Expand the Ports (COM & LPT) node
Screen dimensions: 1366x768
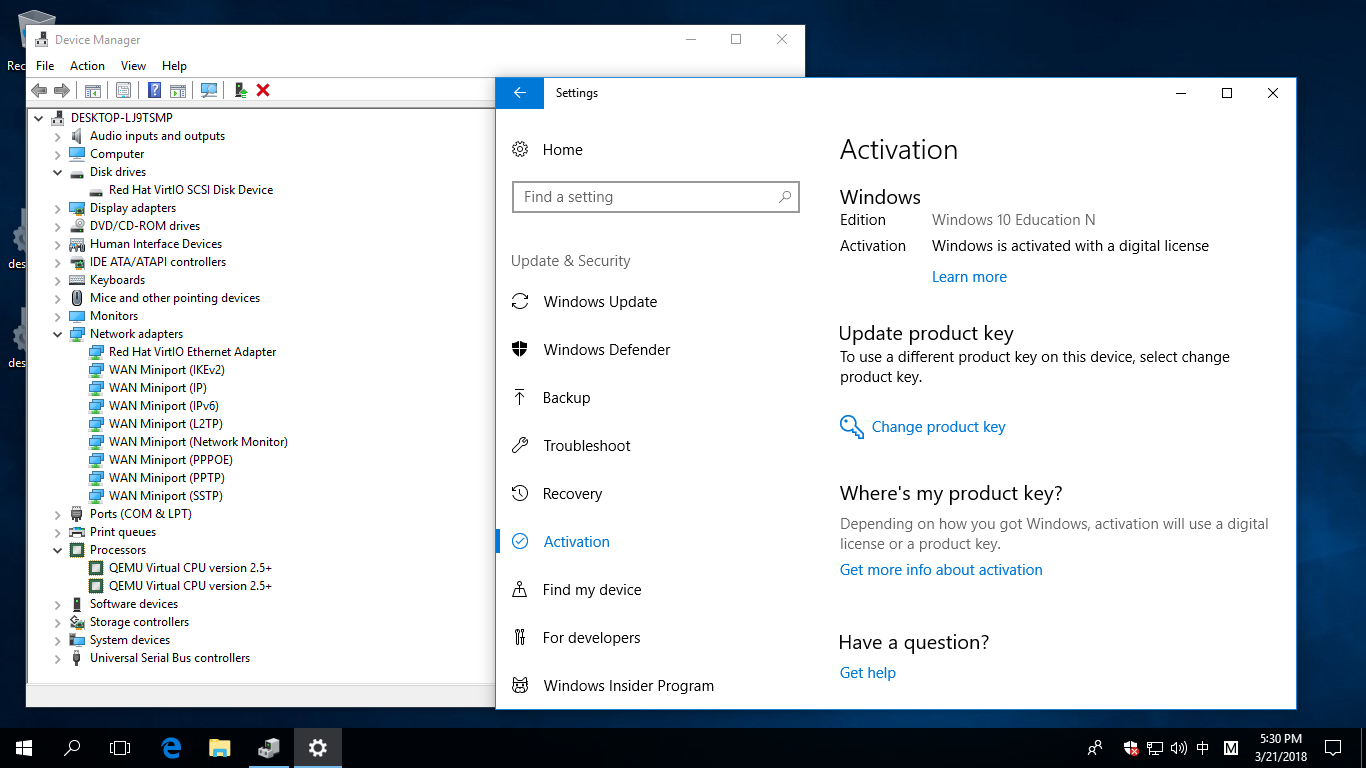[x=58, y=514]
